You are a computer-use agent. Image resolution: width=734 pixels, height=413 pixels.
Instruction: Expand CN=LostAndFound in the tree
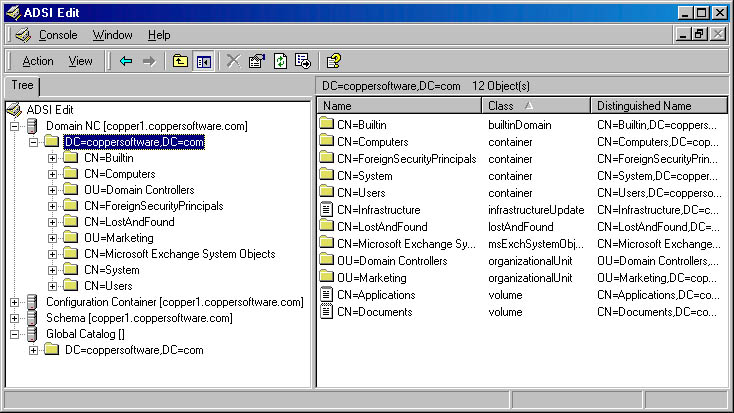[52, 222]
